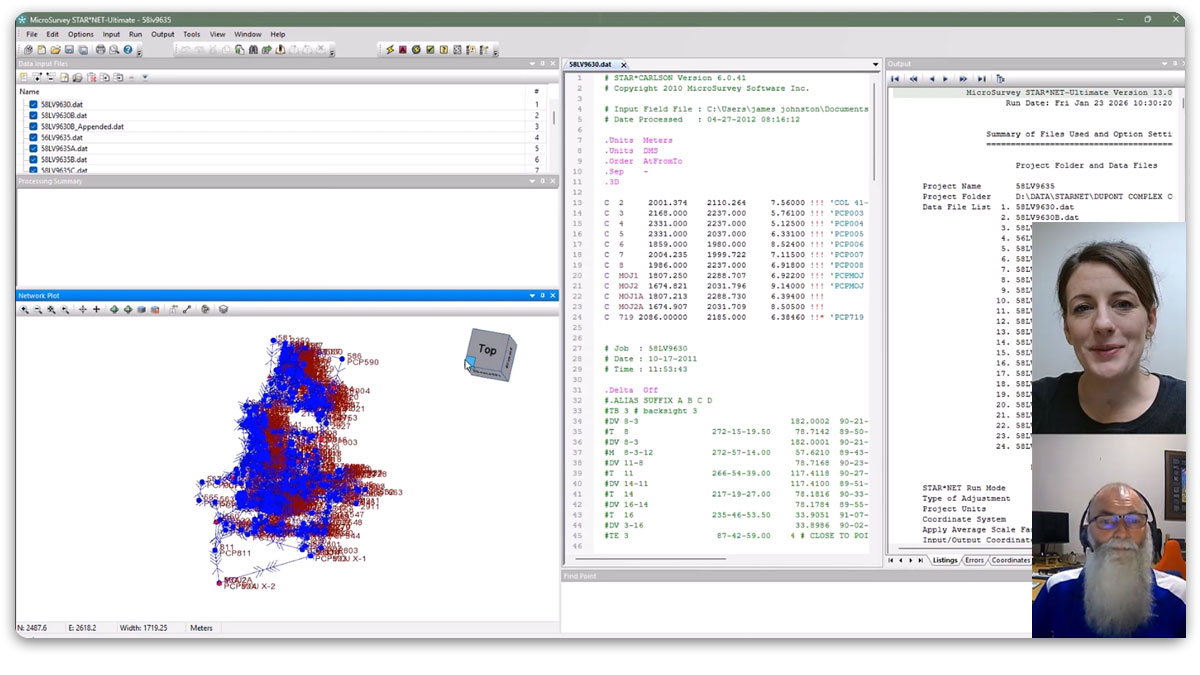Click the tree navigation icon in Output toolbar
The height and width of the screenshot is (675, 1200).
(1000, 79)
